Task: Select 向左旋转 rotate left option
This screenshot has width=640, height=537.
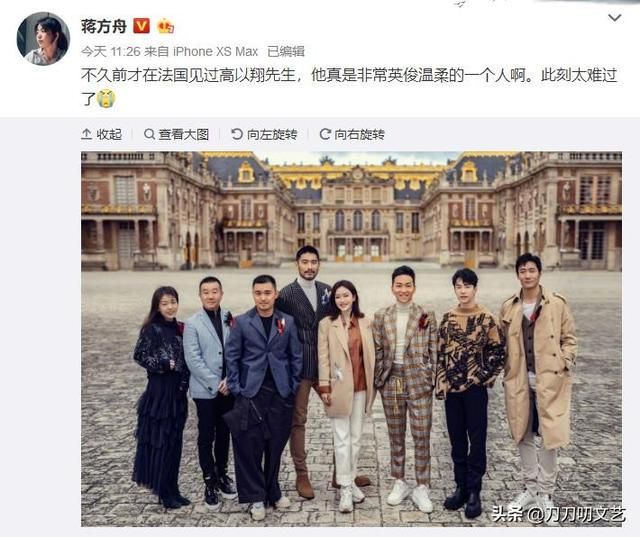Action: click(x=272, y=134)
